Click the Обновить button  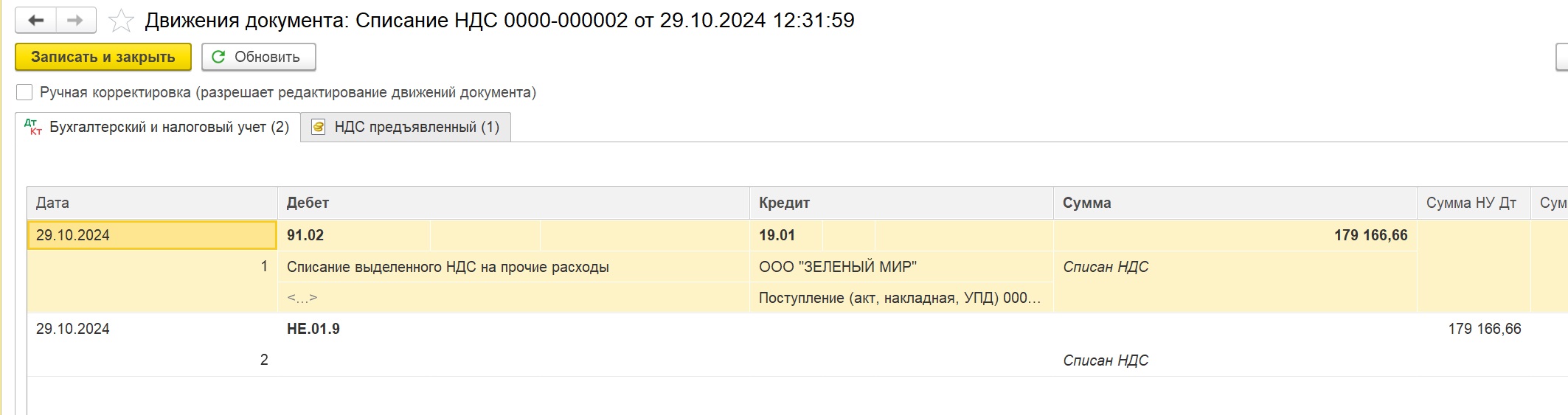[259, 57]
